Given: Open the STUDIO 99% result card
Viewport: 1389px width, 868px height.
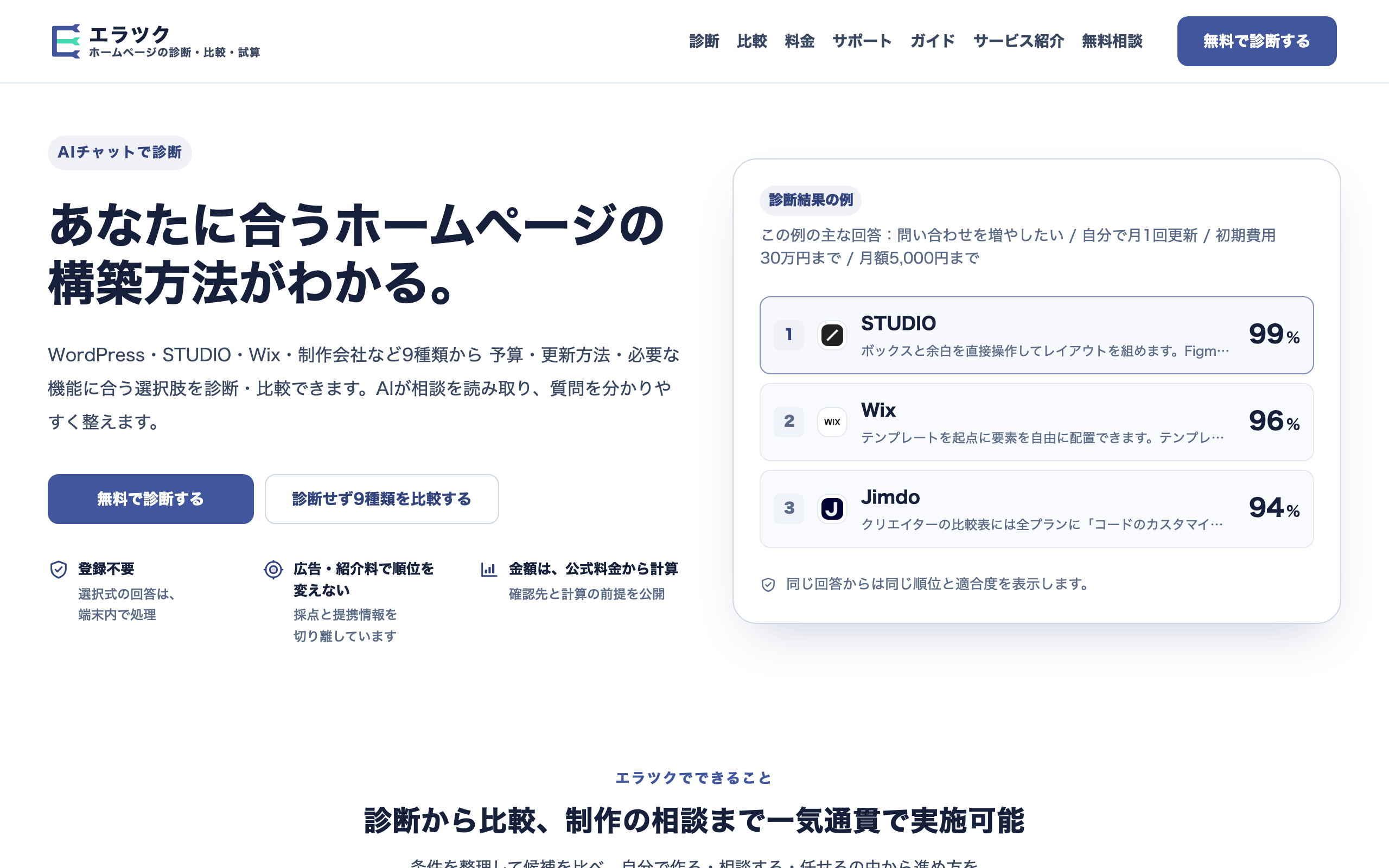Looking at the screenshot, I should 1036,335.
